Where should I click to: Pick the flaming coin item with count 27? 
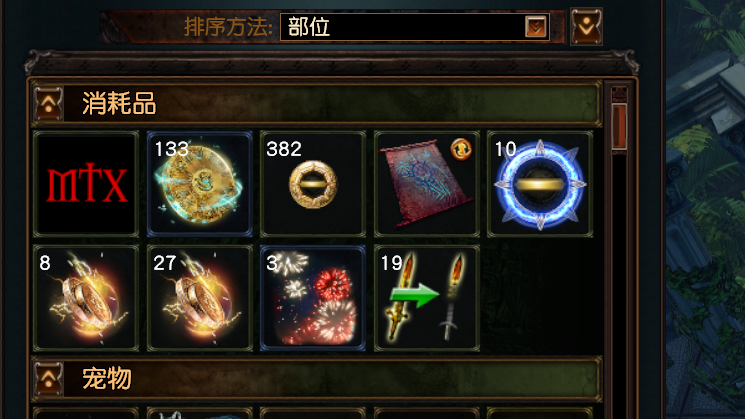click(x=200, y=298)
